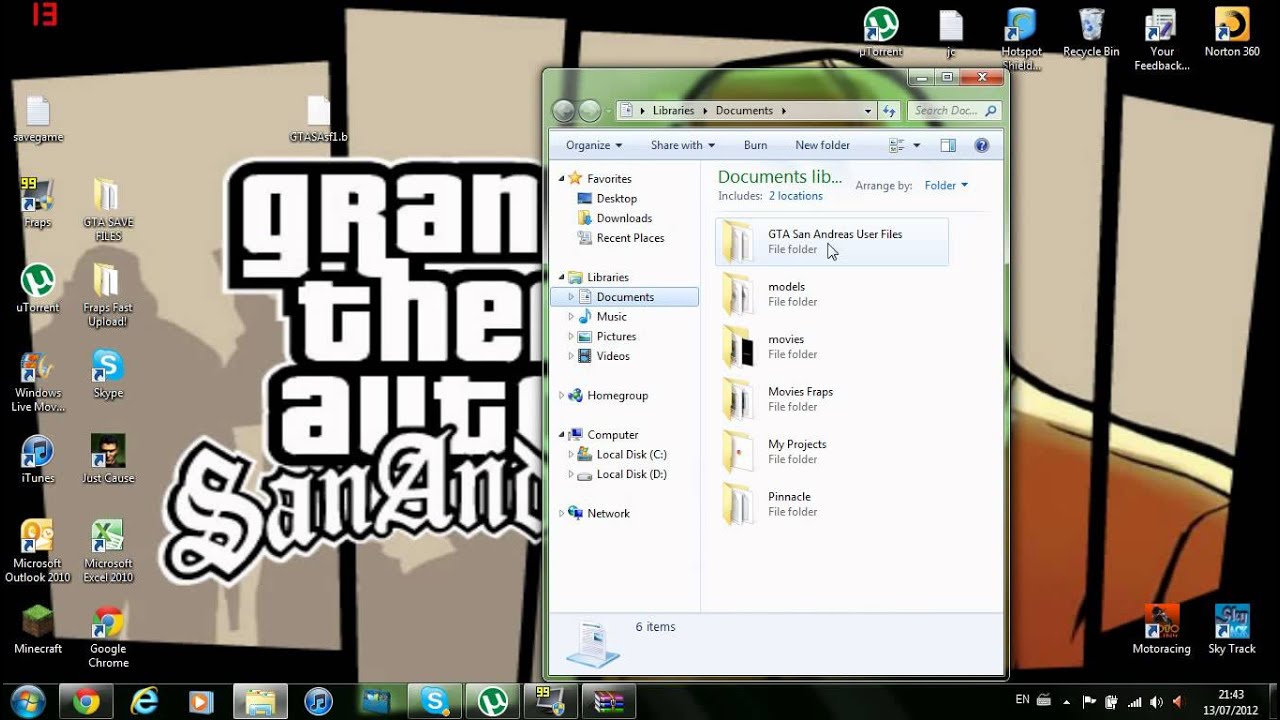Viewport: 1280px width, 720px height.
Task: Select Videos library in navigation pane
Action: pyautogui.click(x=613, y=356)
